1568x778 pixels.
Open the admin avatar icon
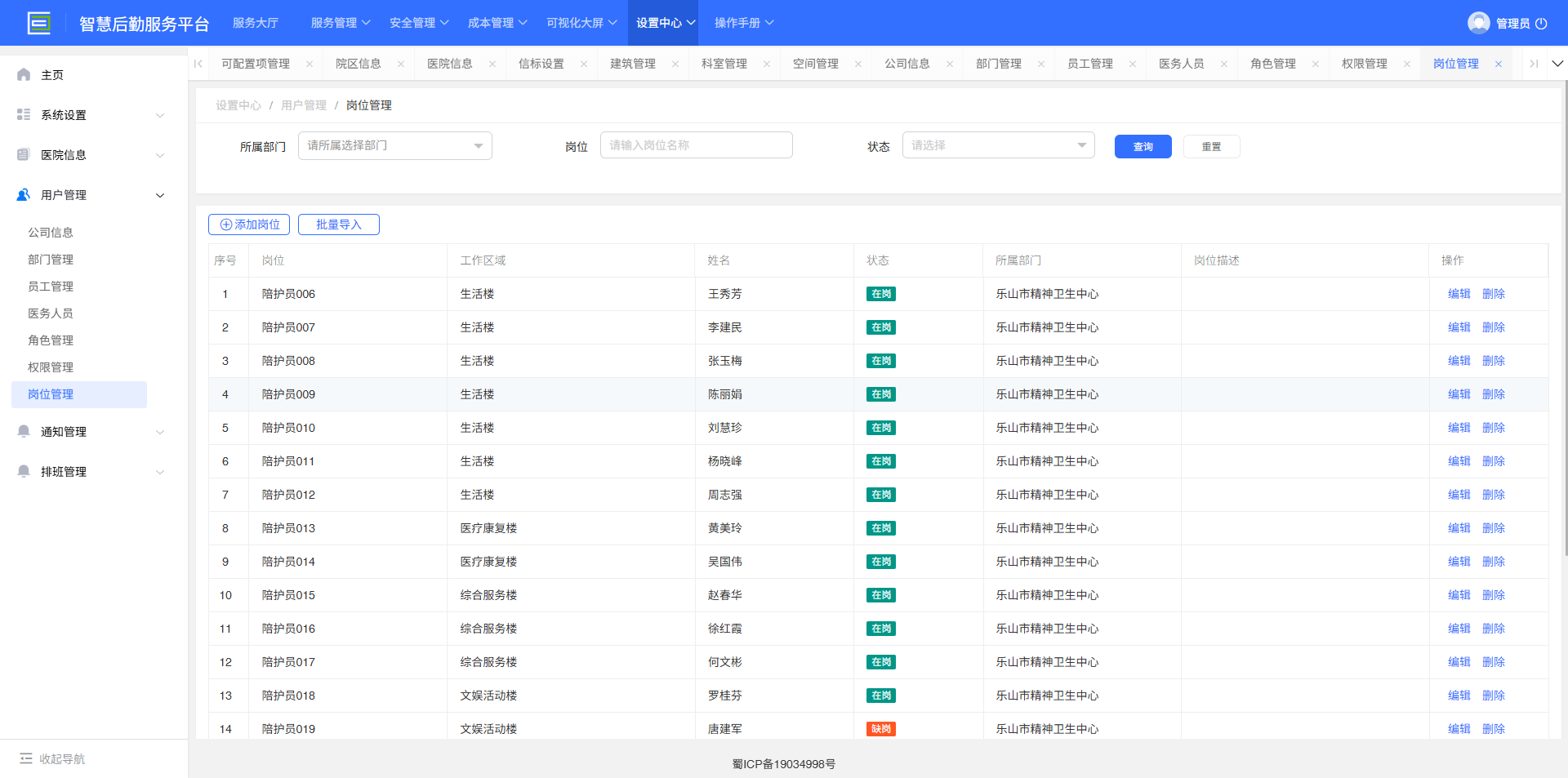1478,23
